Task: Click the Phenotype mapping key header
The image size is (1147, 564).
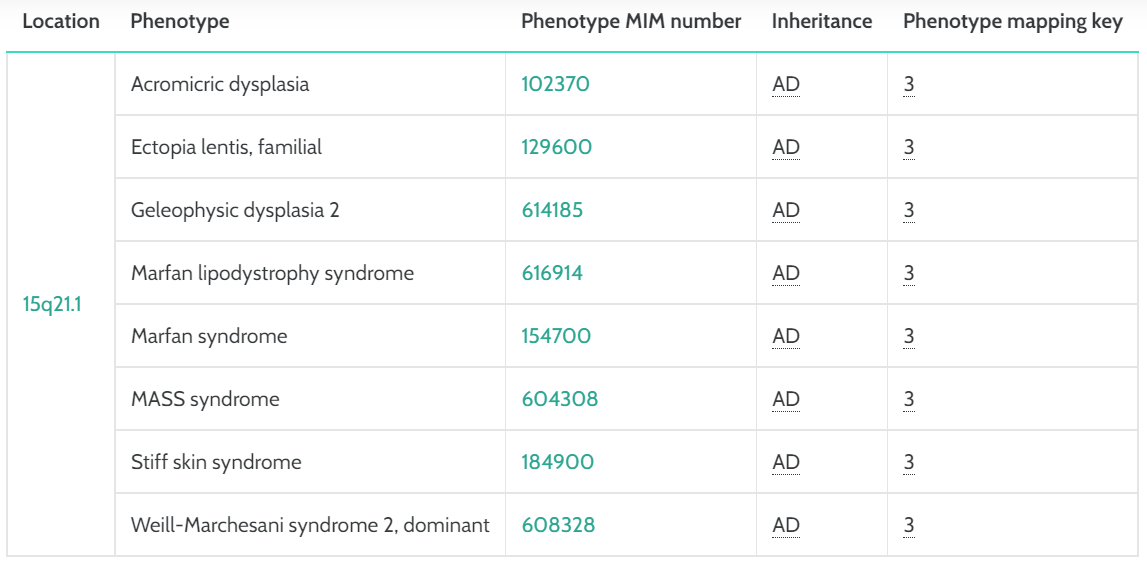Action: 1012,21
